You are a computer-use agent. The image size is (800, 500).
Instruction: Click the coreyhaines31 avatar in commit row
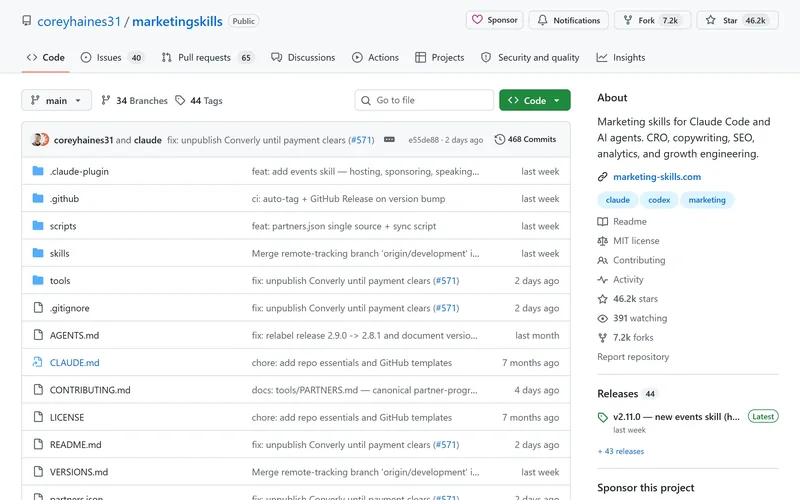[x=37, y=139]
